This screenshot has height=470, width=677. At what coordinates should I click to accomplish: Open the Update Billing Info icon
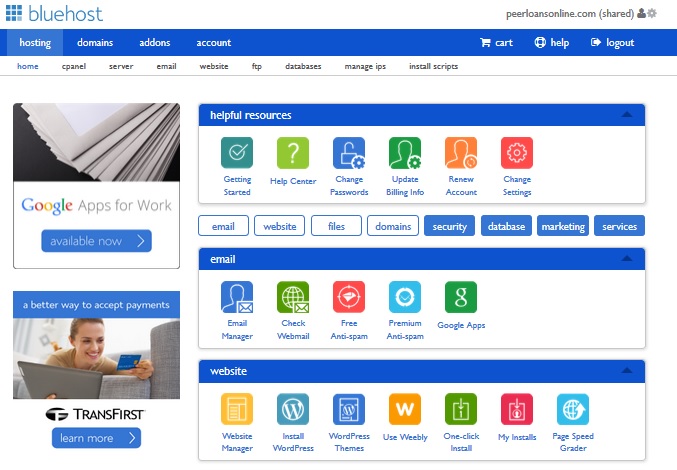coord(405,152)
